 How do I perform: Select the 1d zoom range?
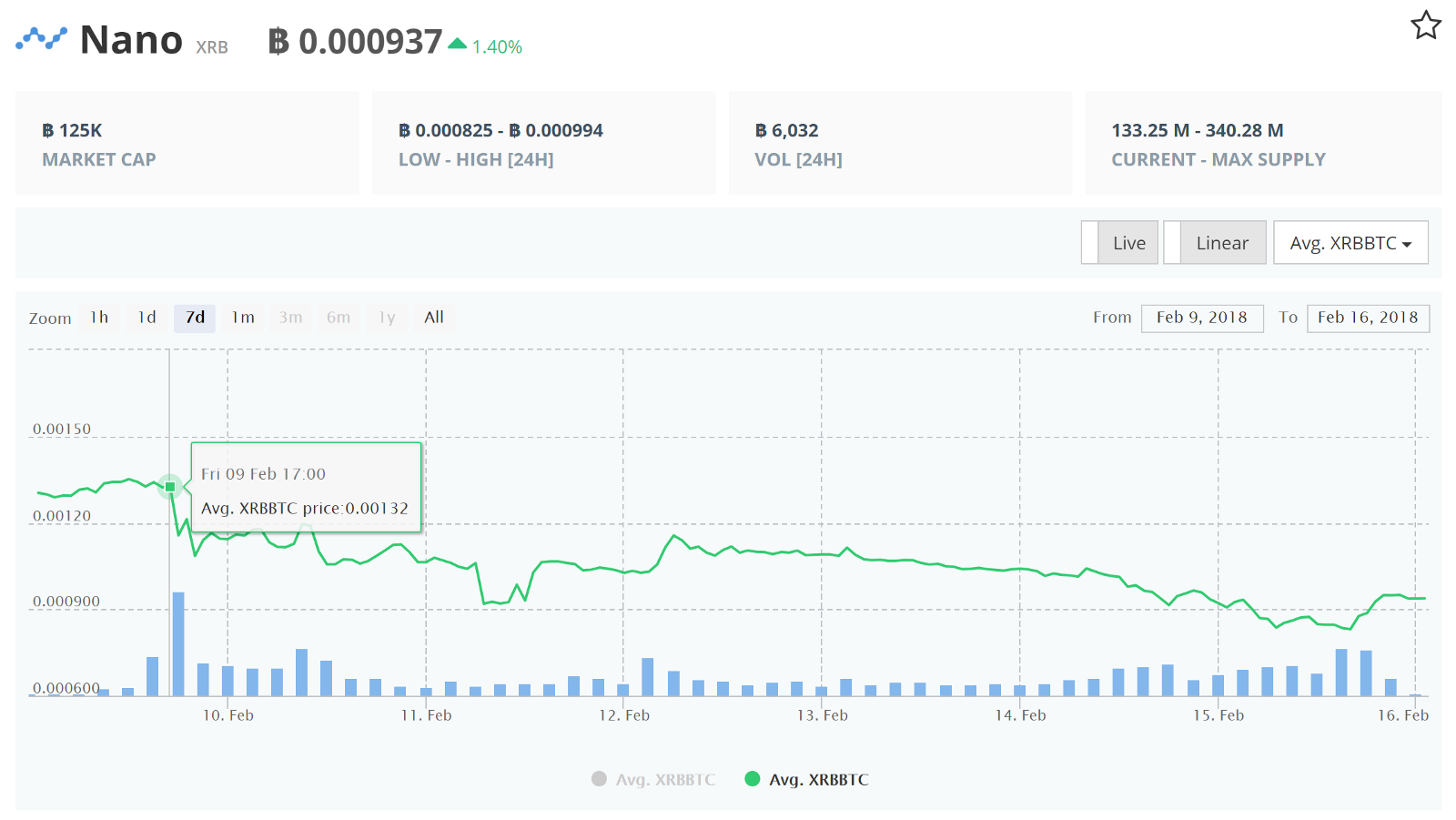click(x=147, y=318)
